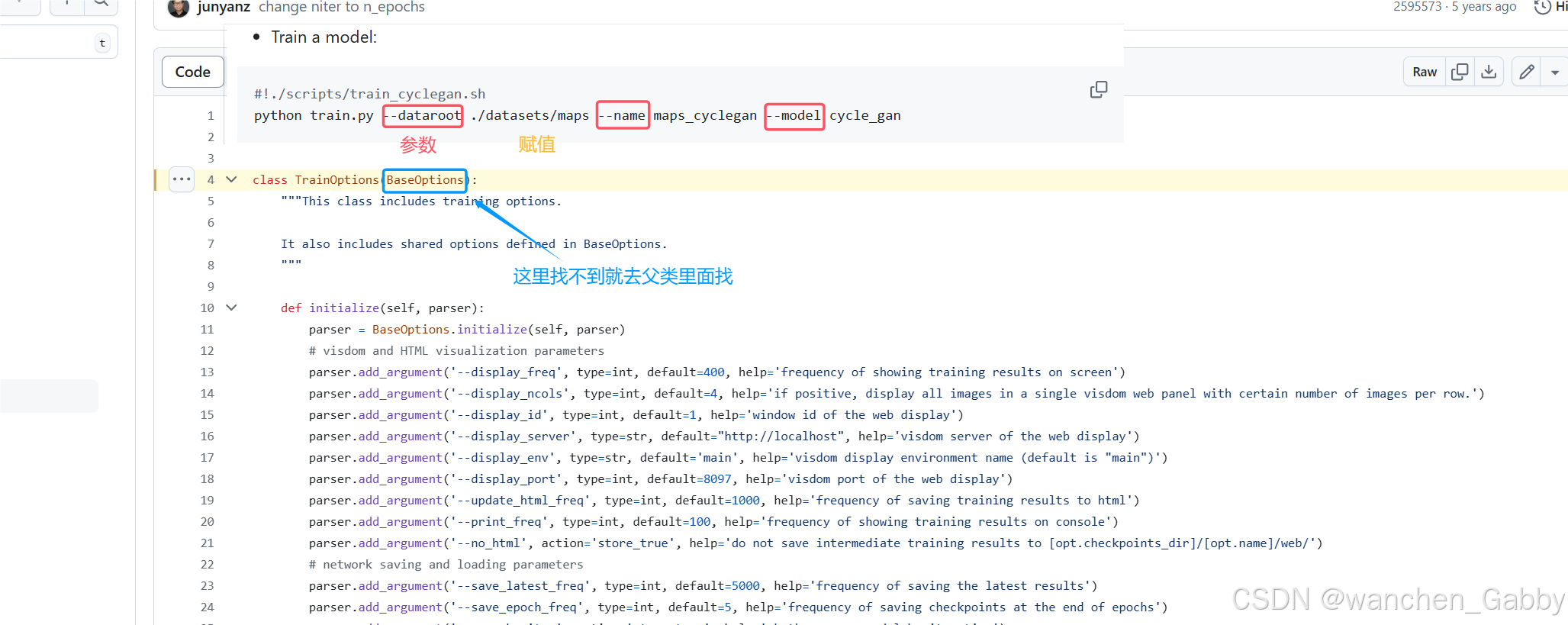Click BaseOptions in class definition line
This screenshot has height=625, width=1568.
[x=425, y=180]
